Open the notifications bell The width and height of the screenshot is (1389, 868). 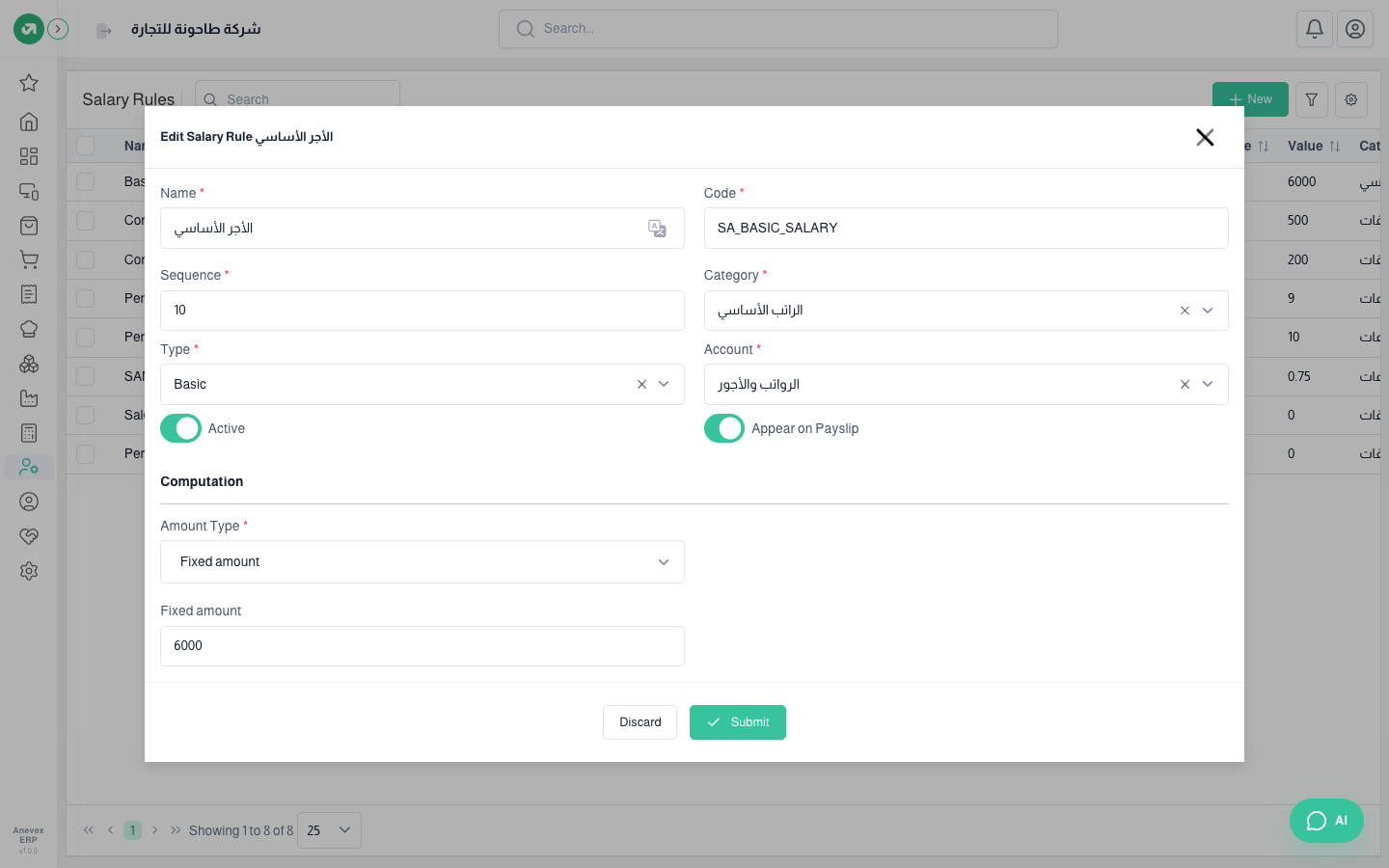[1315, 29]
